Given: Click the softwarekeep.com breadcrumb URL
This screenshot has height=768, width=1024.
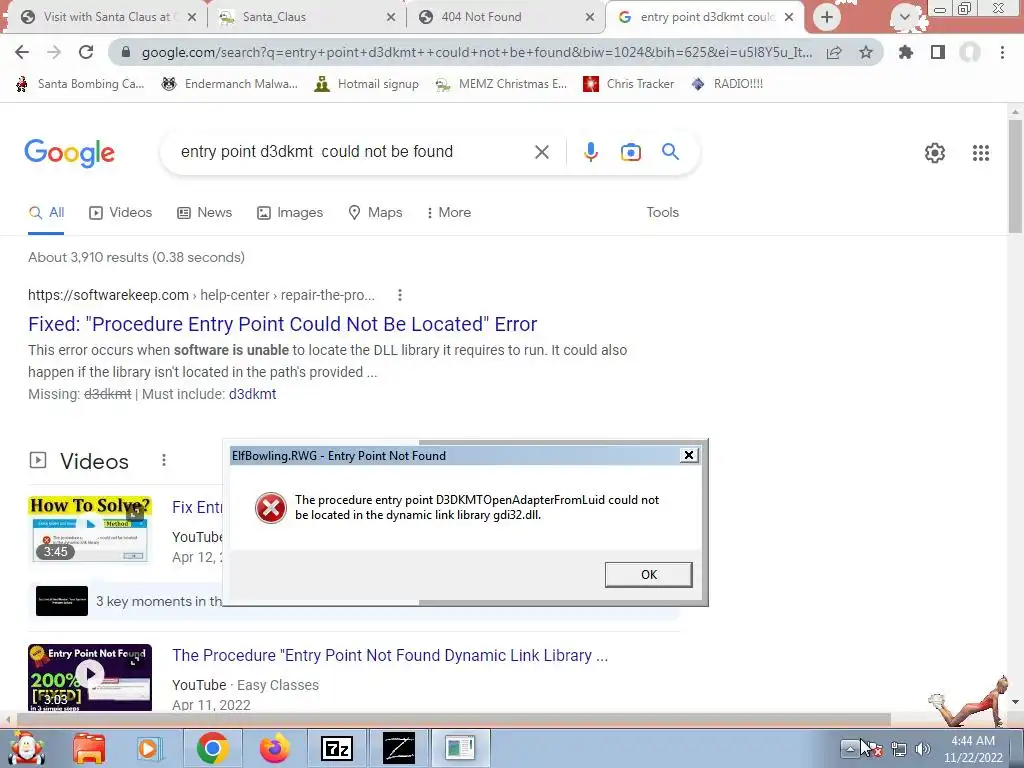Looking at the screenshot, I should (201, 295).
